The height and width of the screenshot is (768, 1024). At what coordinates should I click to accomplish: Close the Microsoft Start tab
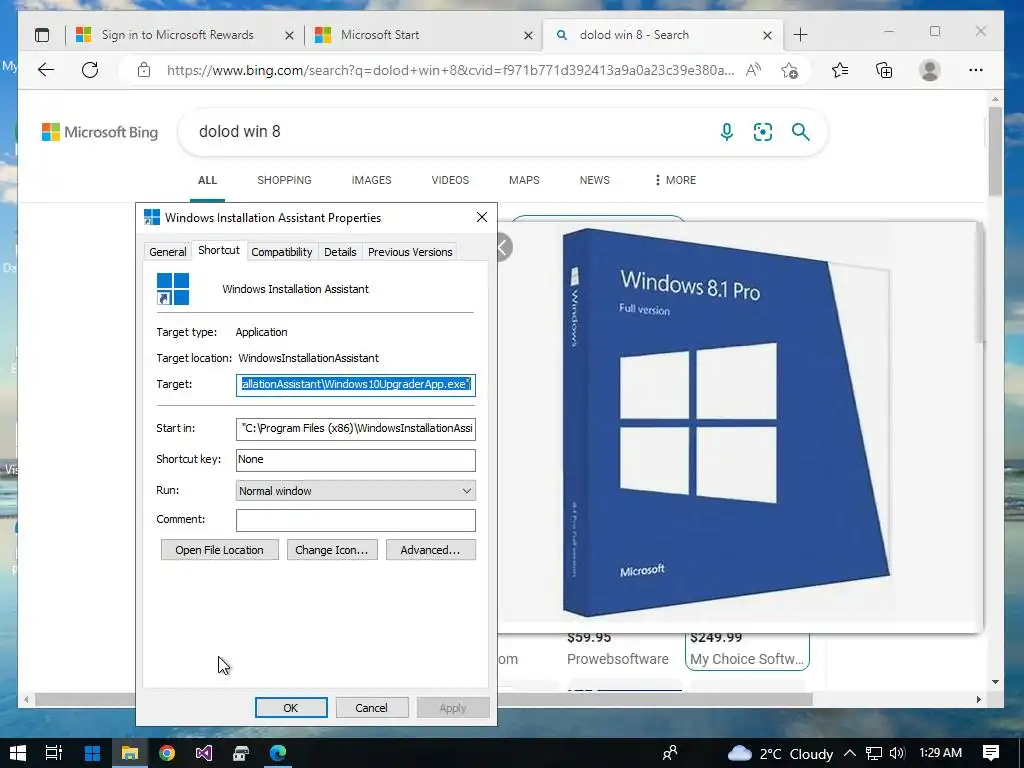point(528,36)
